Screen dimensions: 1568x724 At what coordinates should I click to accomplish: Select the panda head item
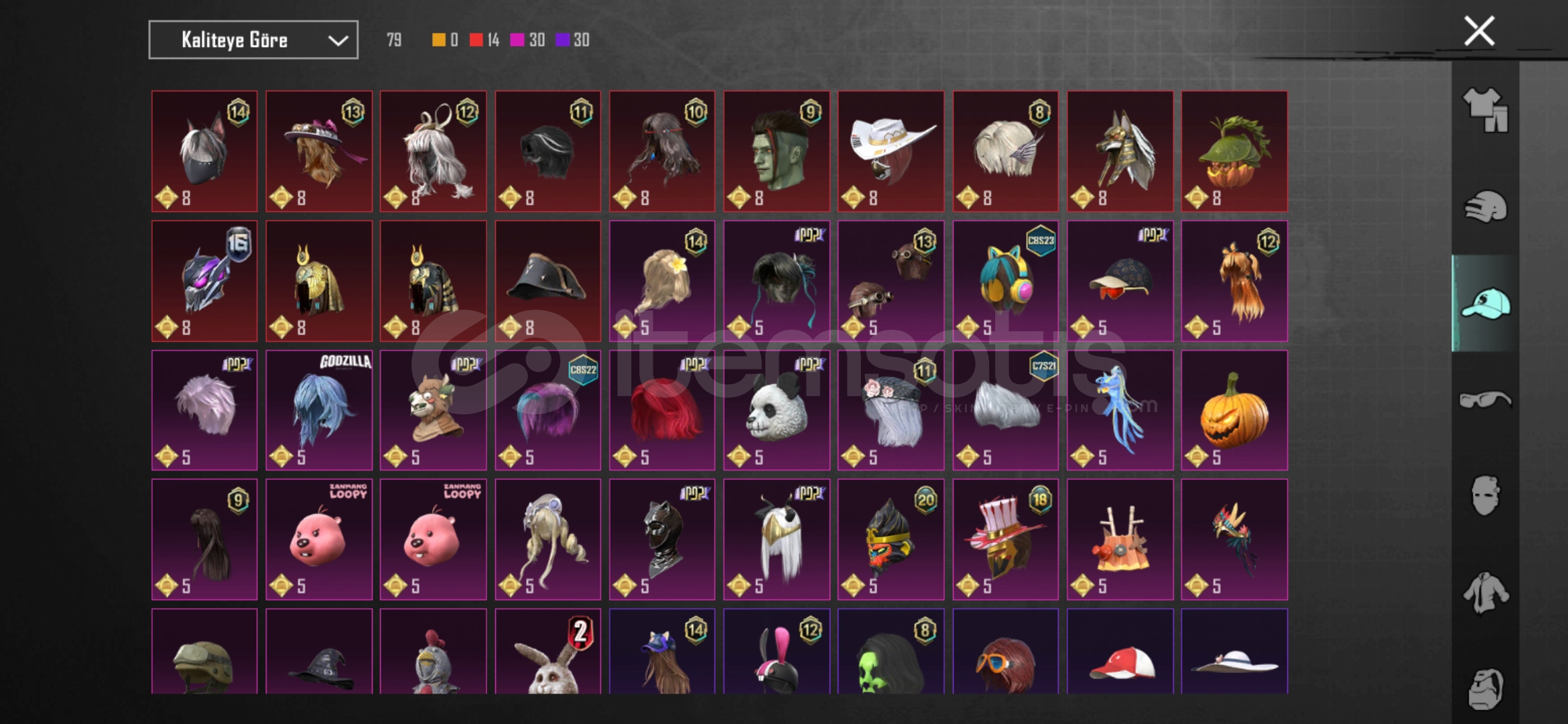tap(777, 410)
